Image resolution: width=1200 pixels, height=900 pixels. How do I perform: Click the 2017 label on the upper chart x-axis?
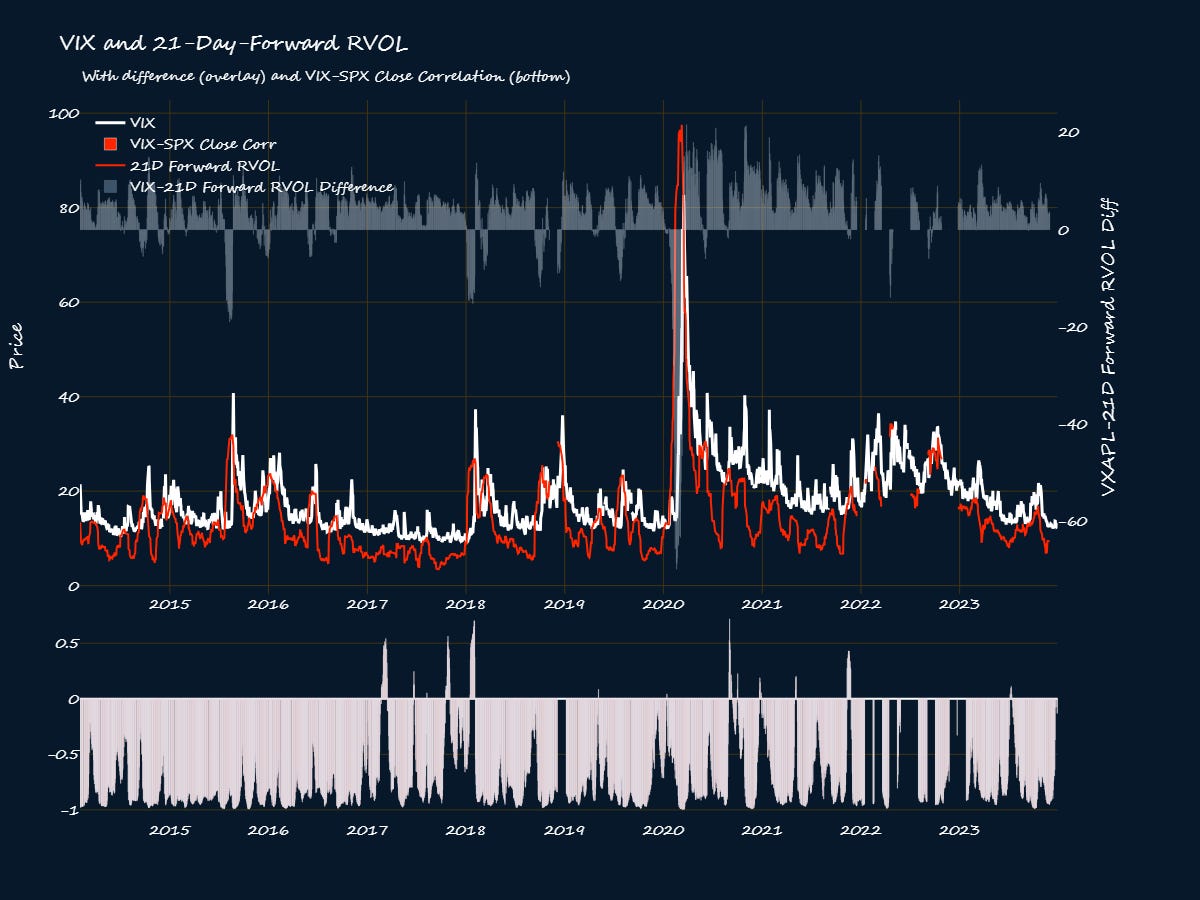[x=367, y=604]
